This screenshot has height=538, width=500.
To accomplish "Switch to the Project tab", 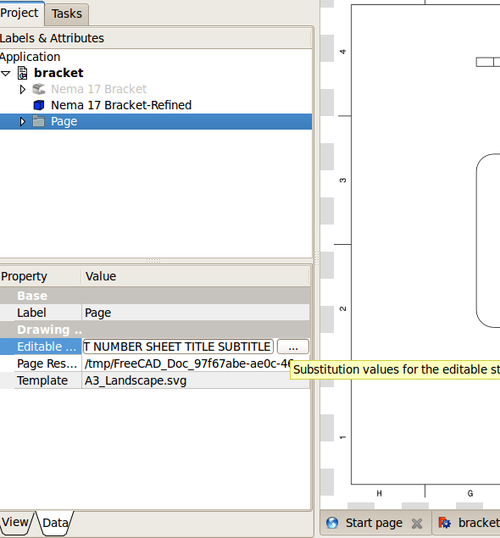I will tap(20, 13).
